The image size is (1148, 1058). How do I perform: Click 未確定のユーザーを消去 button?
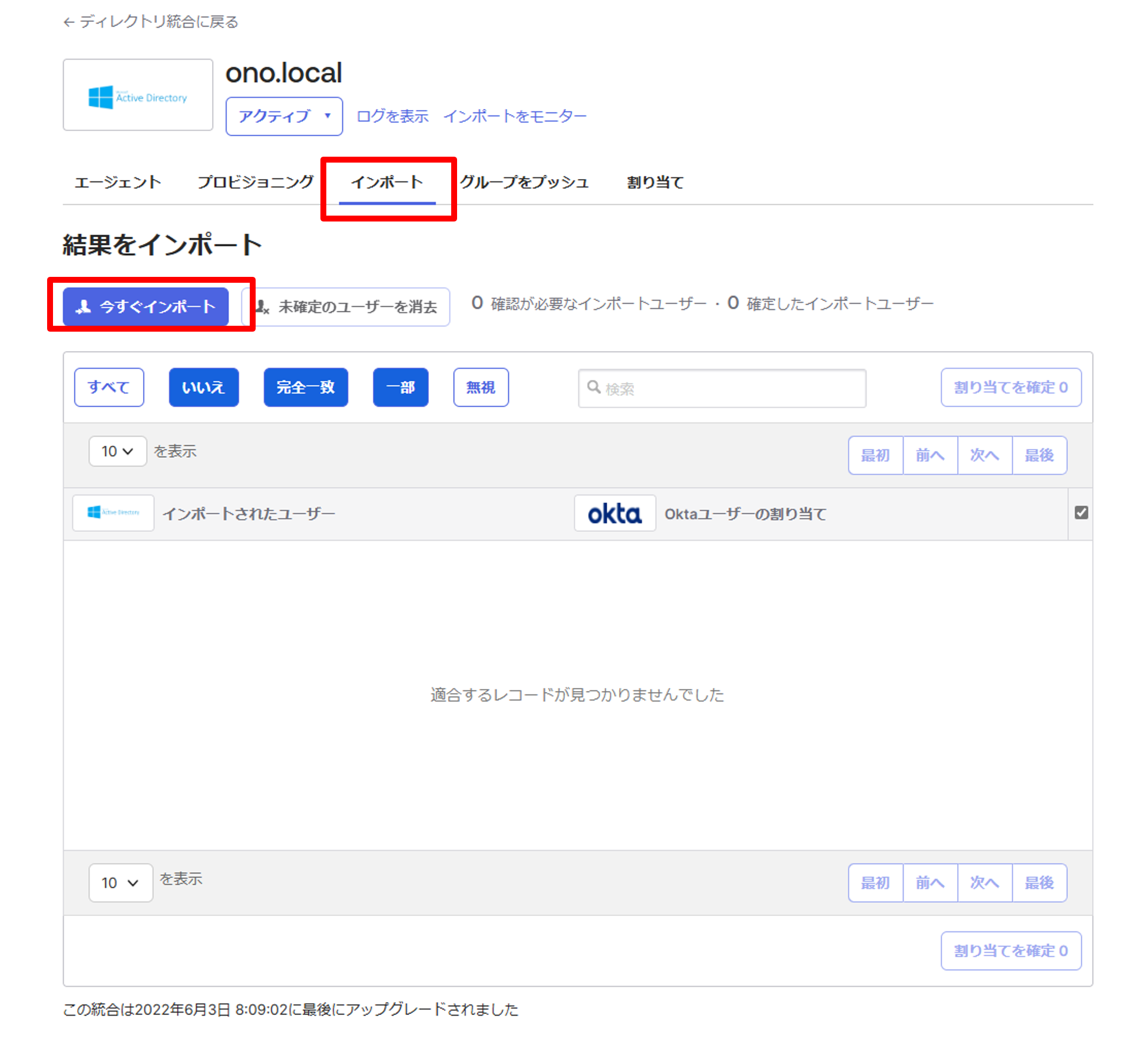pos(346,307)
